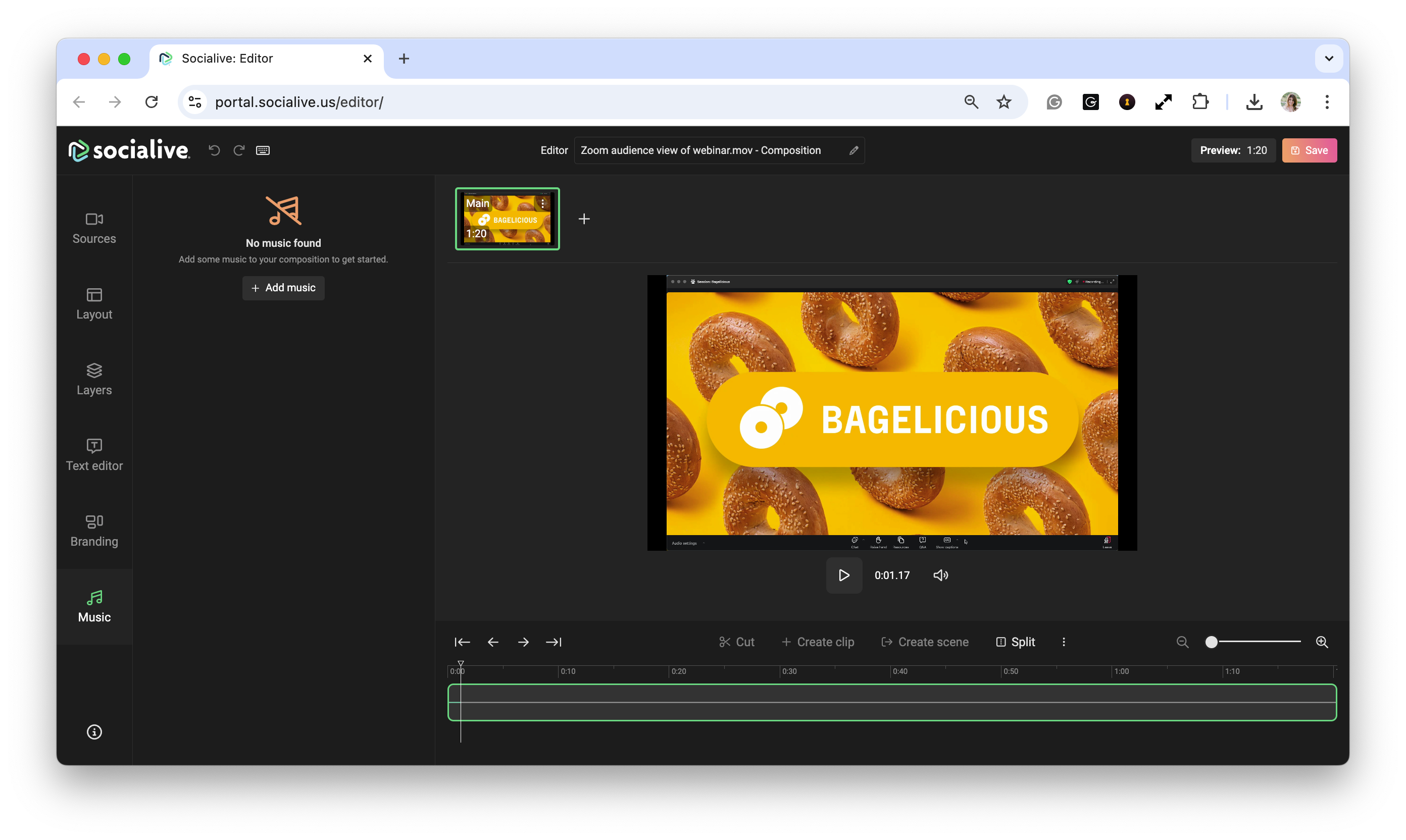Open the Branding panel
1406x840 pixels.
coord(94,531)
